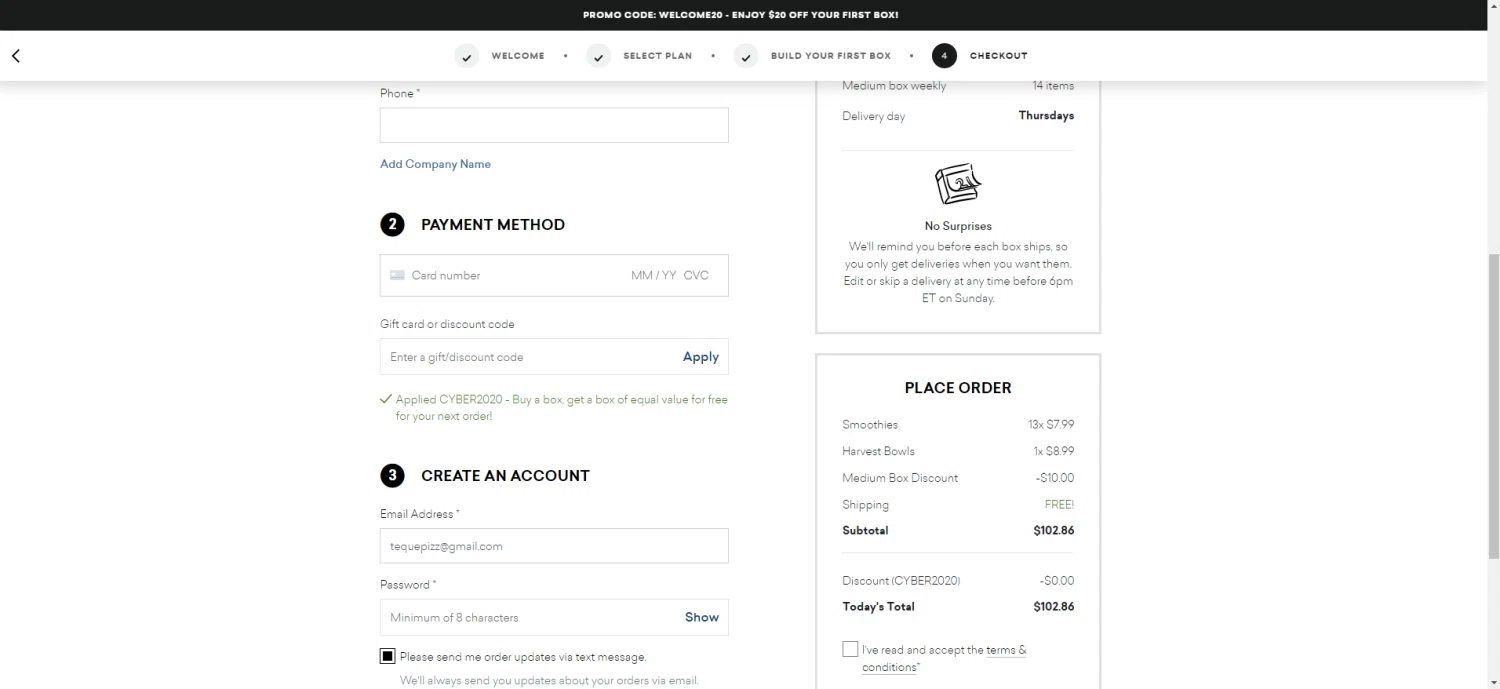
Task: Return to the SELECT PLAN step
Action: point(657,56)
